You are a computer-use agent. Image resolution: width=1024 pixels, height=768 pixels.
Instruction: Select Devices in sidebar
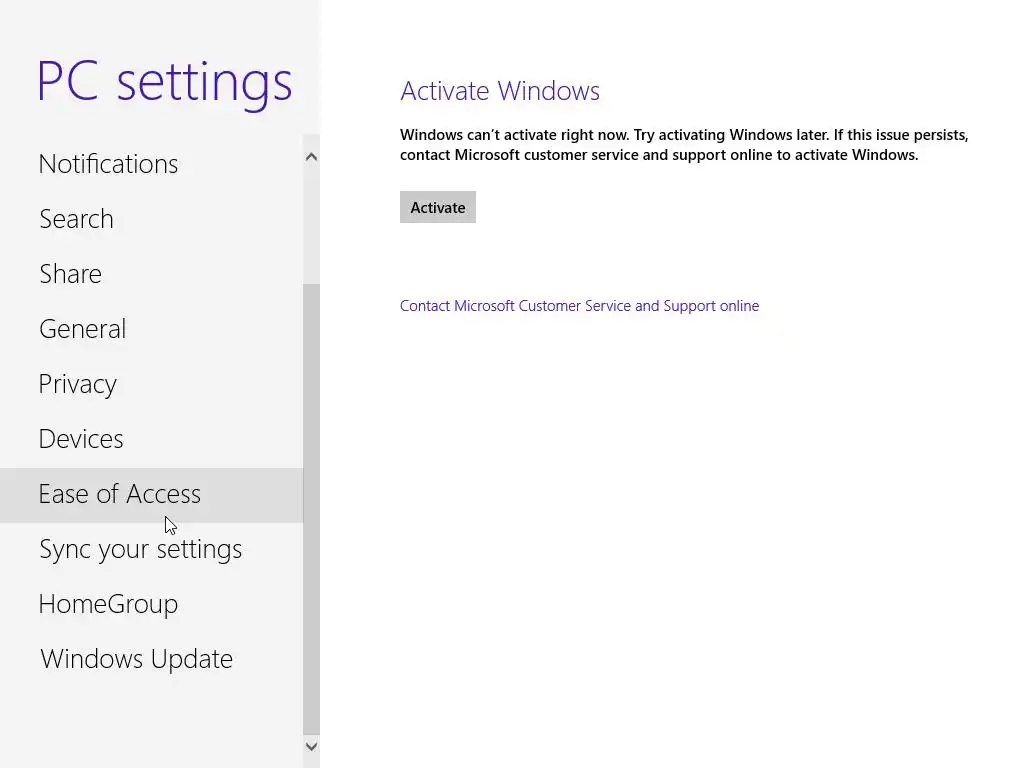click(152, 439)
